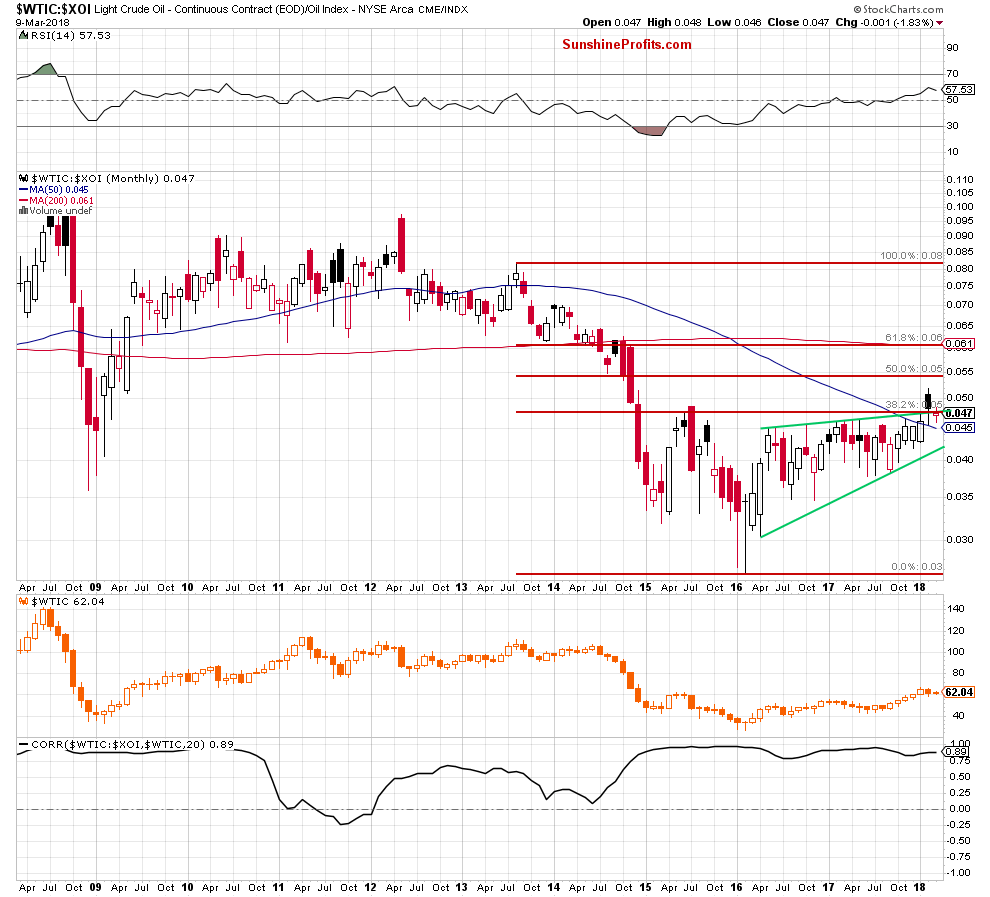Click the $WTIC 62.04 panel legend text
990x897 pixels.
coord(68,602)
